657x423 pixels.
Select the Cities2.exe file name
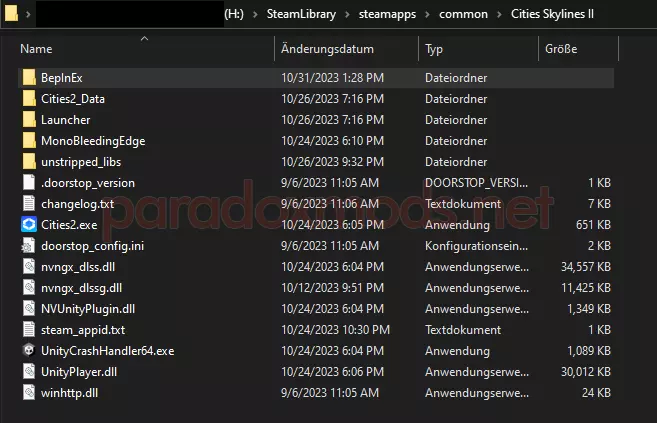coord(69,225)
